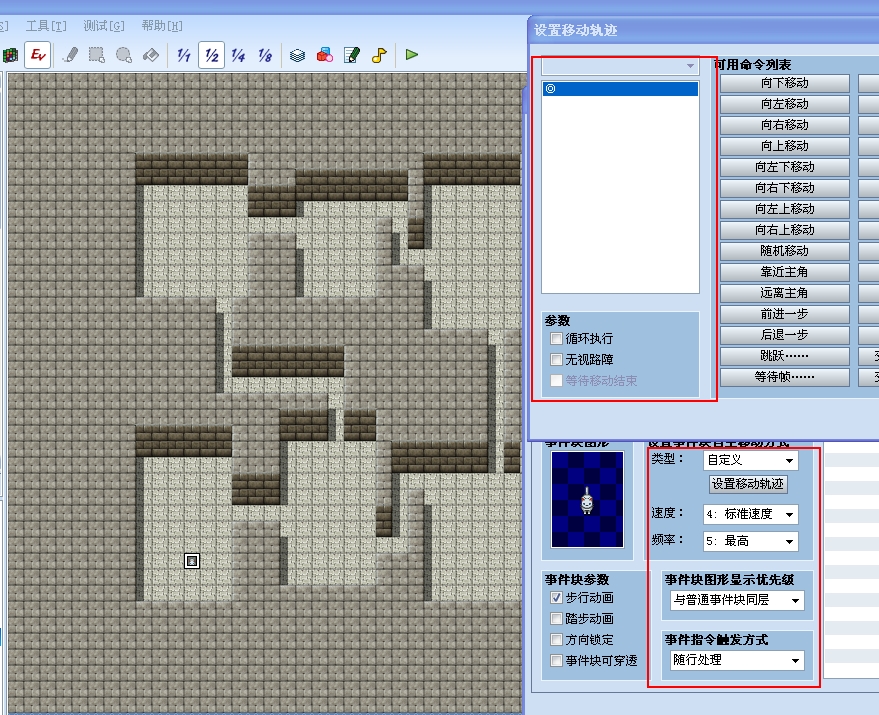Viewport: 879px width, 715px height.
Task: Select the Pencil drawing tool
Action: [70, 55]
